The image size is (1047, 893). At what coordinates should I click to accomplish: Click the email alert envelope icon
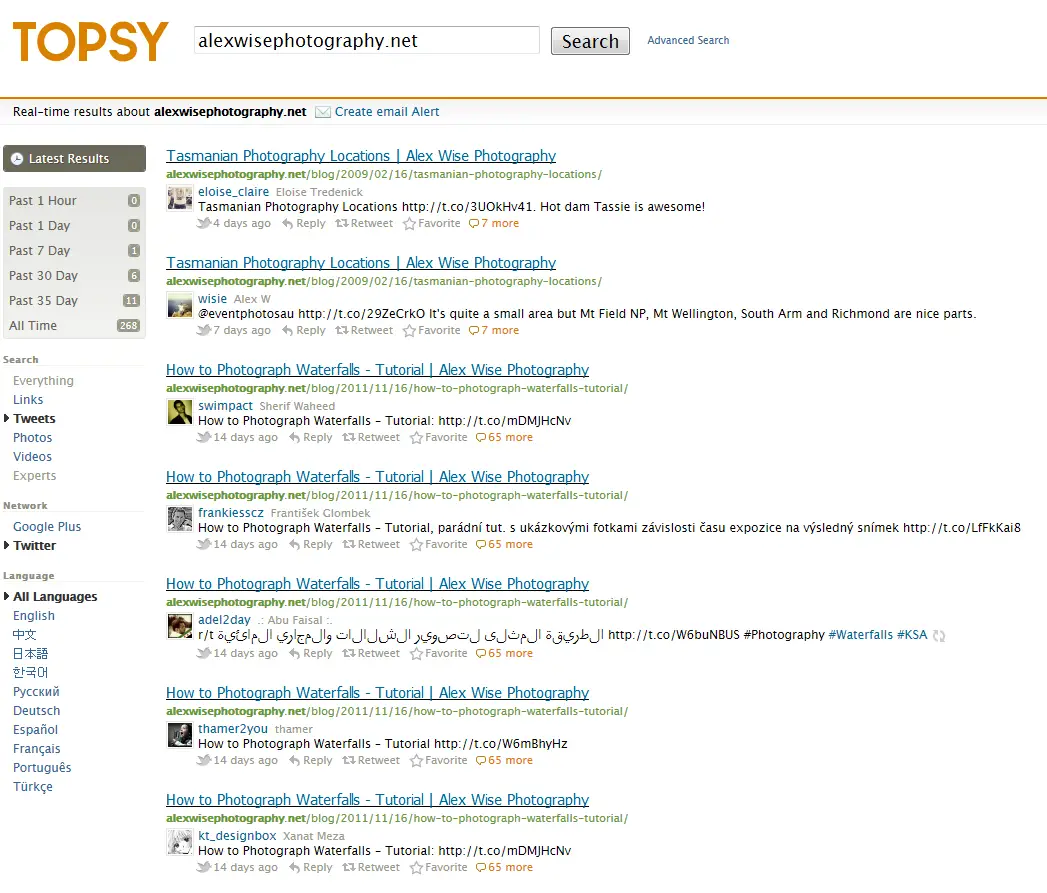click(x=323, y=112)
